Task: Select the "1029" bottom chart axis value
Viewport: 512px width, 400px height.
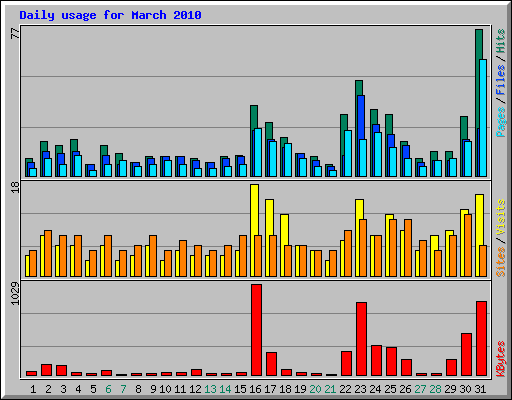Action: click(x=15, y=293)
